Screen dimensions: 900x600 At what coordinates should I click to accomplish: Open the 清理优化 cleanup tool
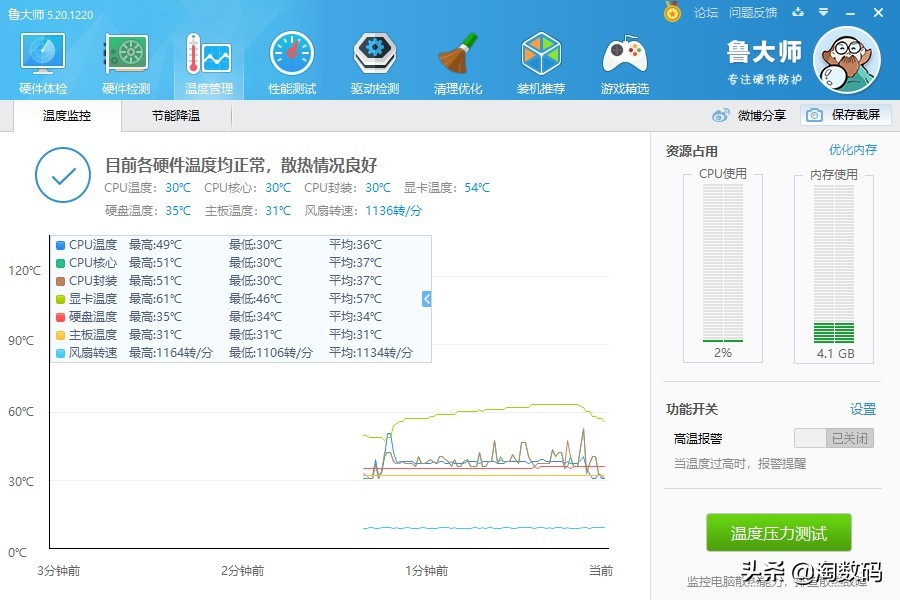pos(457,60)
